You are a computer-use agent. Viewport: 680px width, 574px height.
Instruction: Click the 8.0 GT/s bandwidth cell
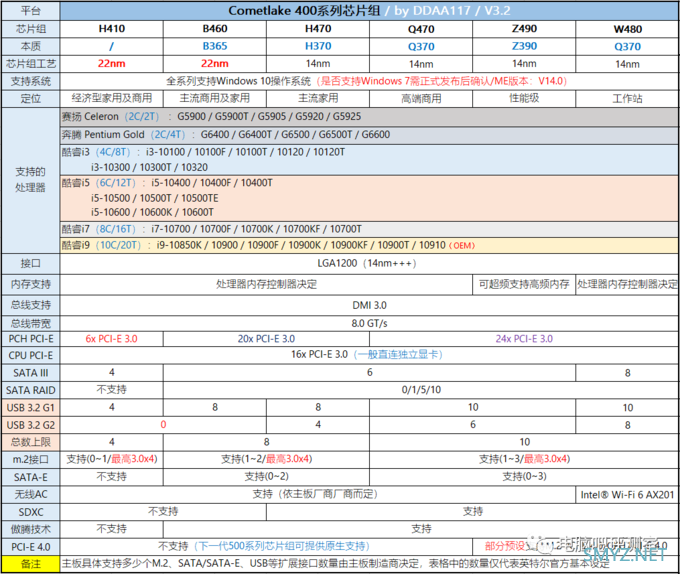(369, 323)
